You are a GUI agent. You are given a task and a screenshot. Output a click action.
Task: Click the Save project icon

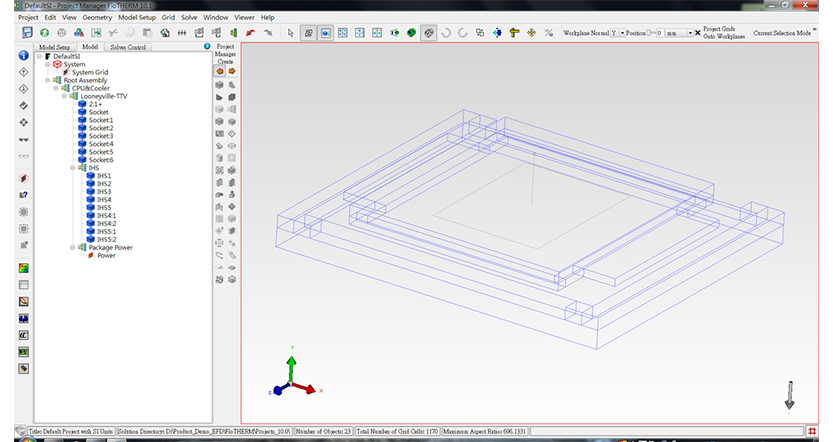pos(27,32)
